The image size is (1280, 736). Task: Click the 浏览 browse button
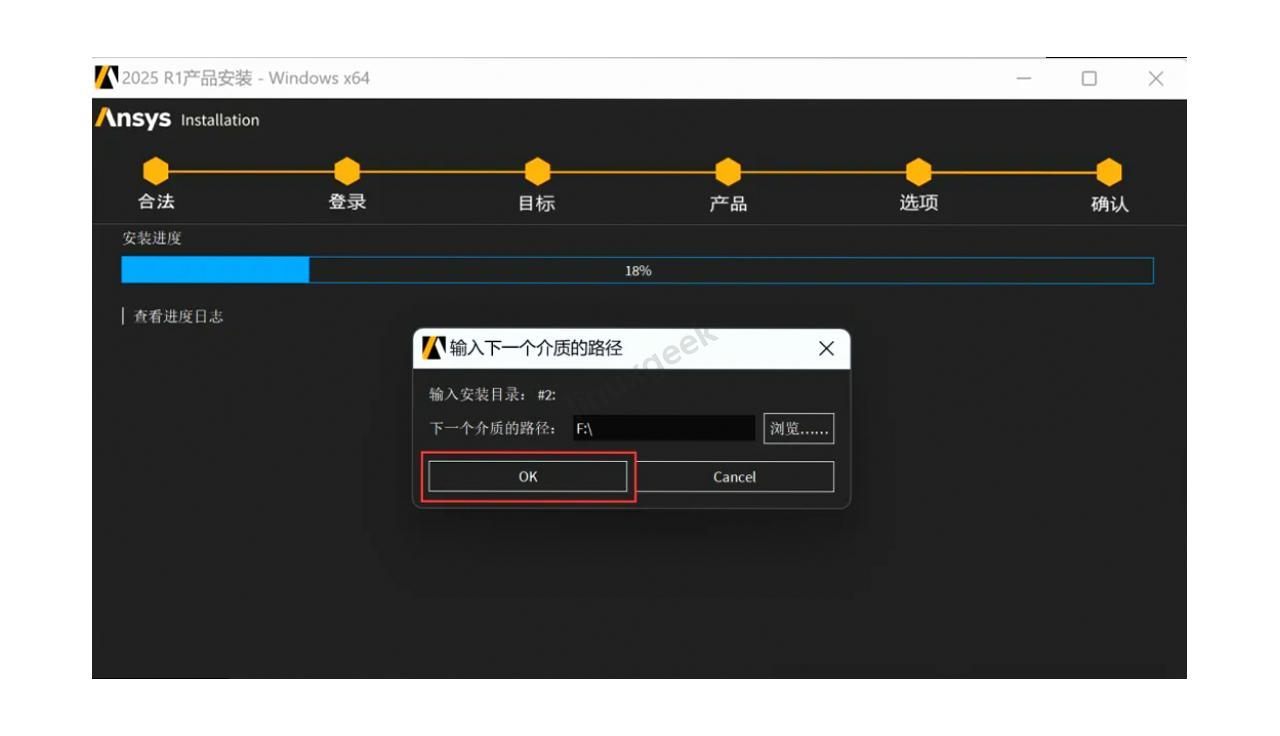tap(799, 429)
